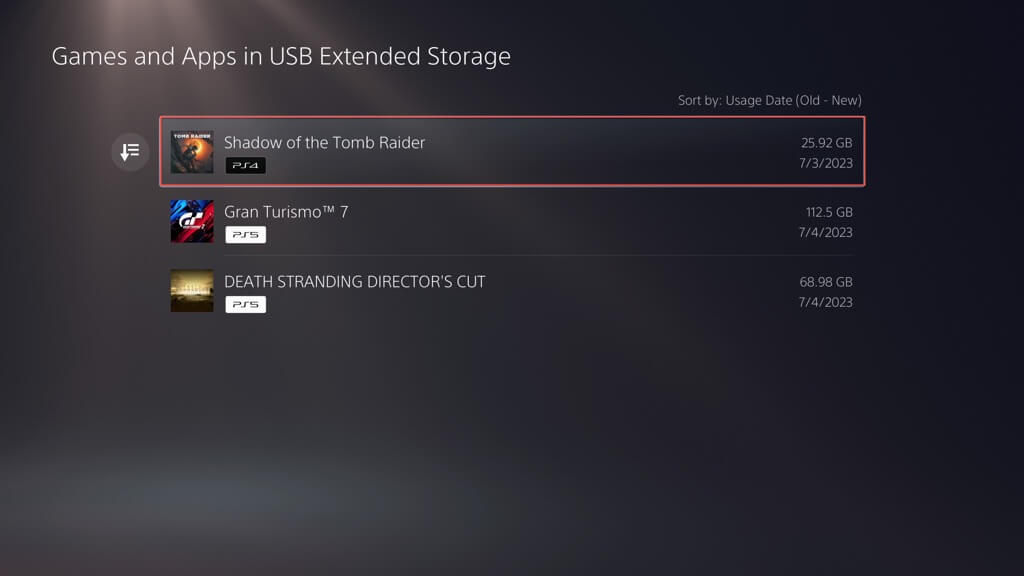Screen dimensions: 1024x576
Task: Click the sort order icon button
Action: 130,152
